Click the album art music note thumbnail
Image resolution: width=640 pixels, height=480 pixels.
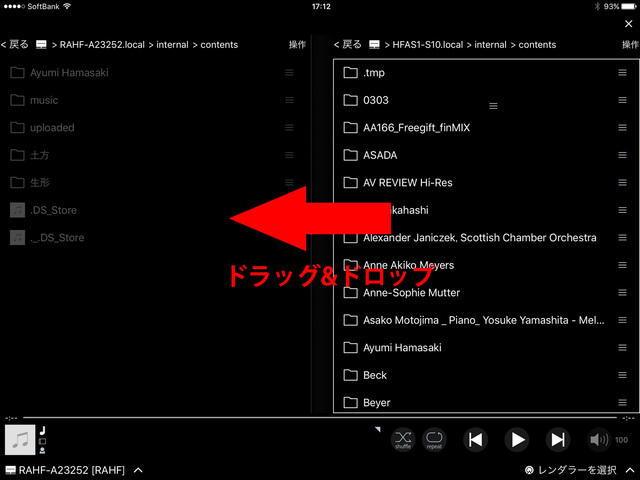(19, 439)
